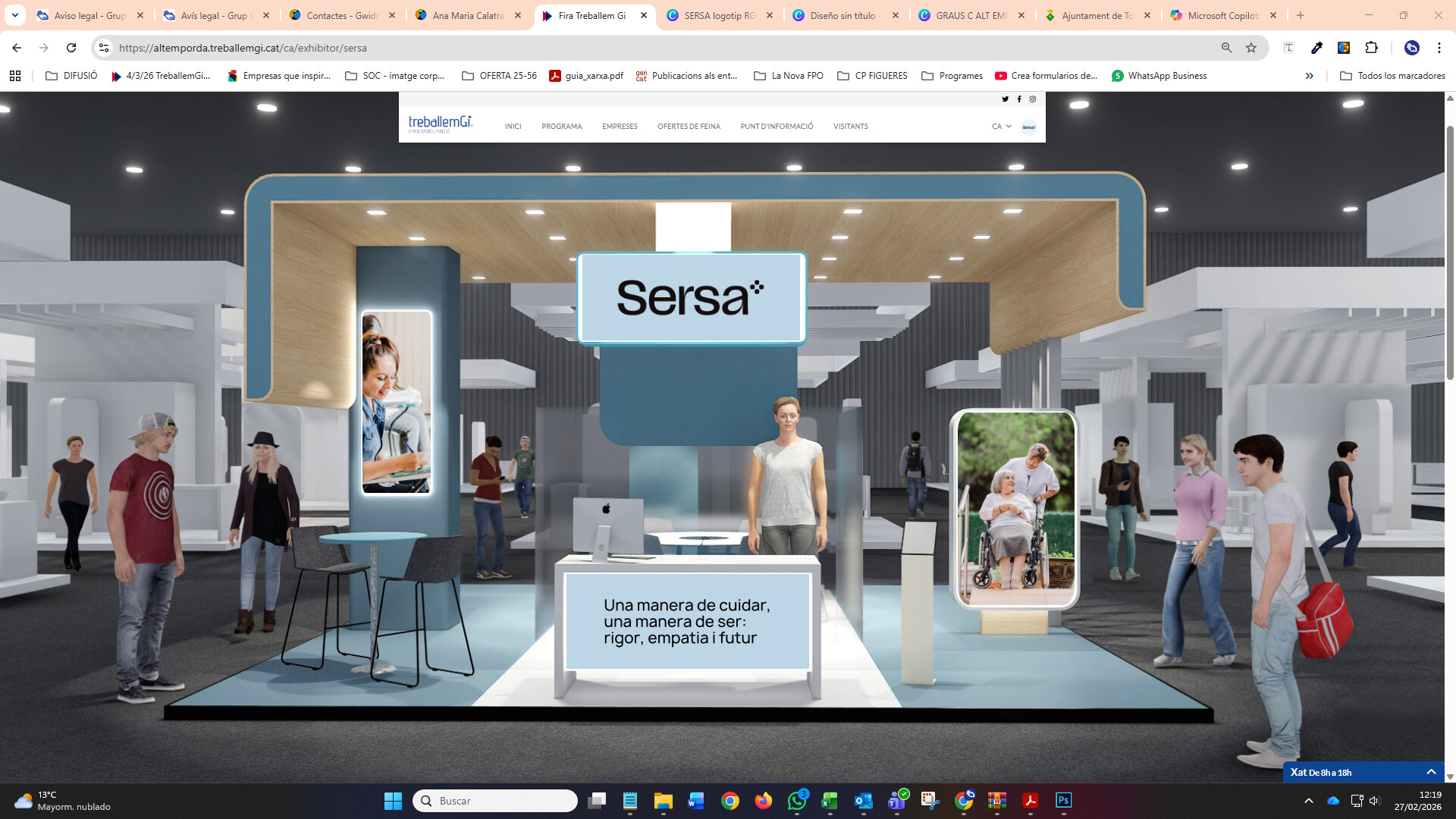Open the tab search dropdown arrow
This screenshot has height=819, width=1456.
pyautogui.click(x=14, y=15)
